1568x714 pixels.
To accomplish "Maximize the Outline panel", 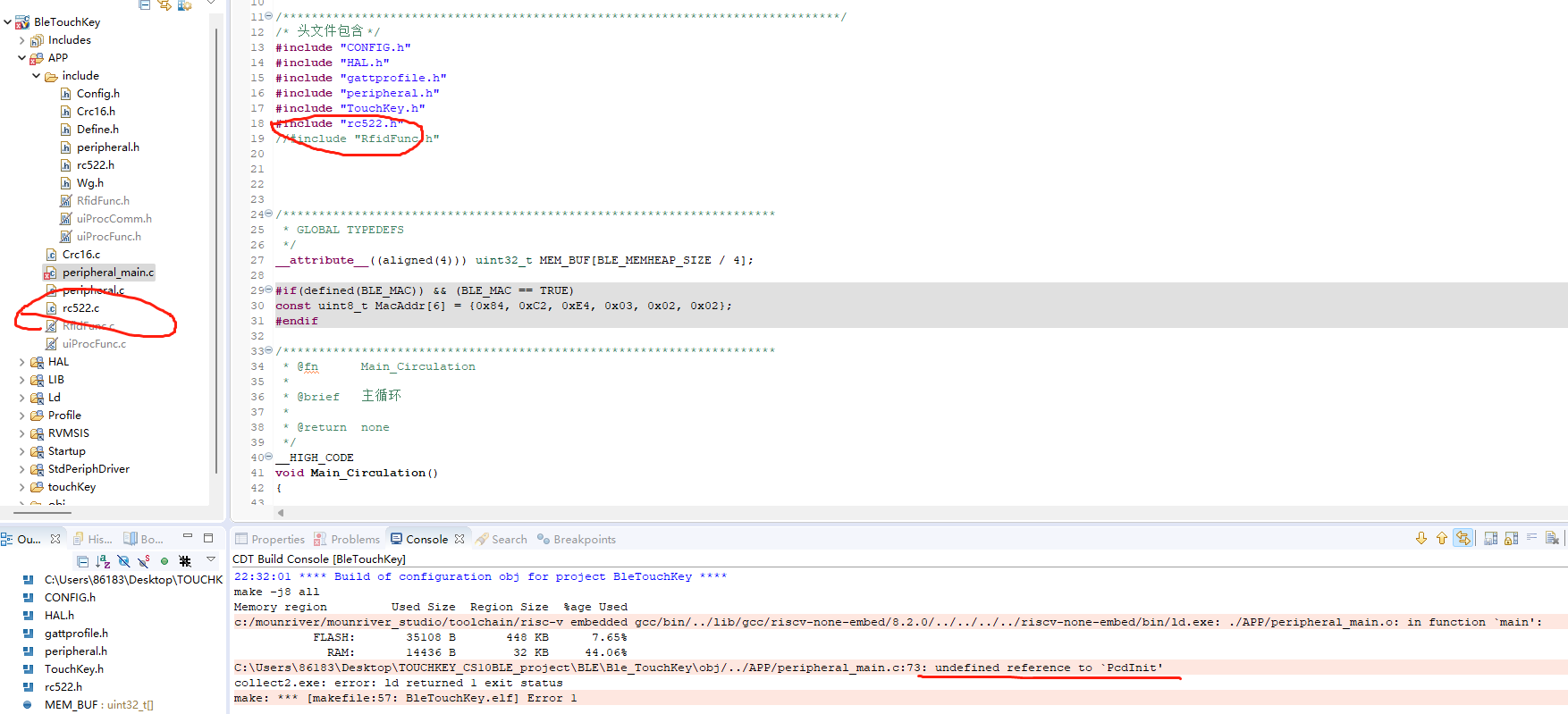I will pyautogui.click(x=208, y=538).
